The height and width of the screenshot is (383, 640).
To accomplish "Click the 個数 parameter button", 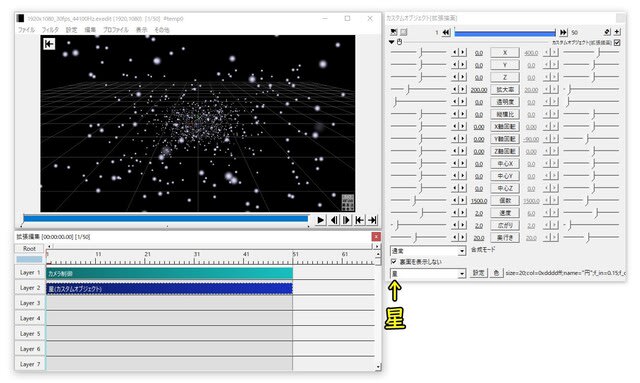I will [x=505, y=200].
